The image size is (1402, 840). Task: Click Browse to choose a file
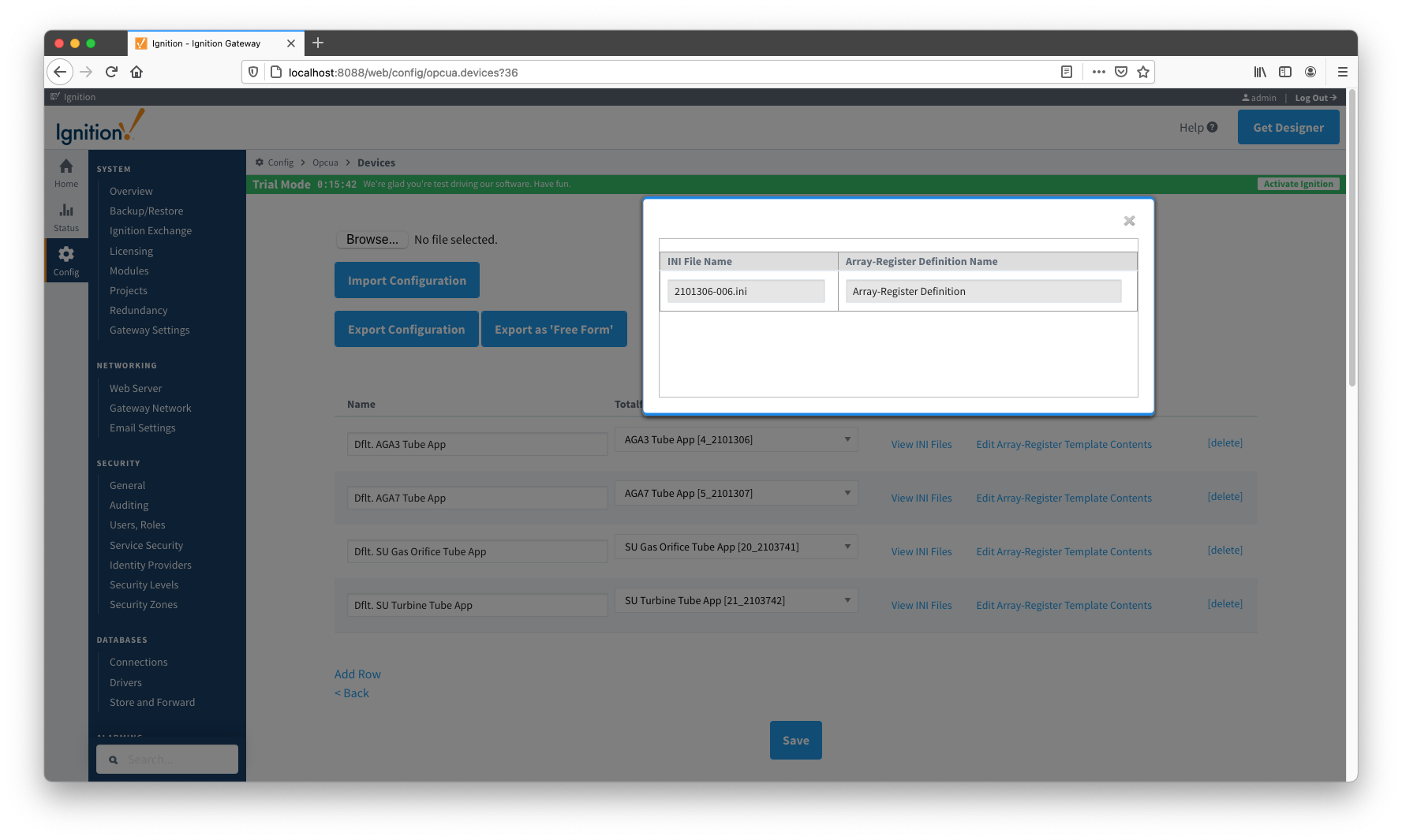click(372, 239)
